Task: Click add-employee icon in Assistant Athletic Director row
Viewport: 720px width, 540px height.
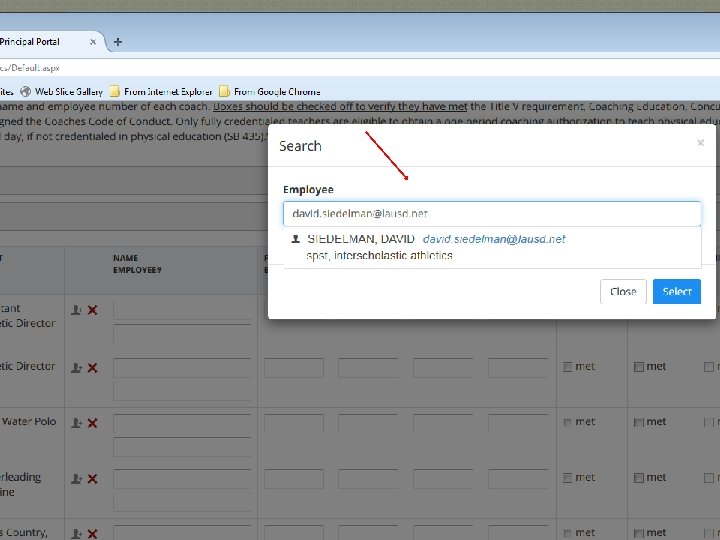Action: point(76,310)
